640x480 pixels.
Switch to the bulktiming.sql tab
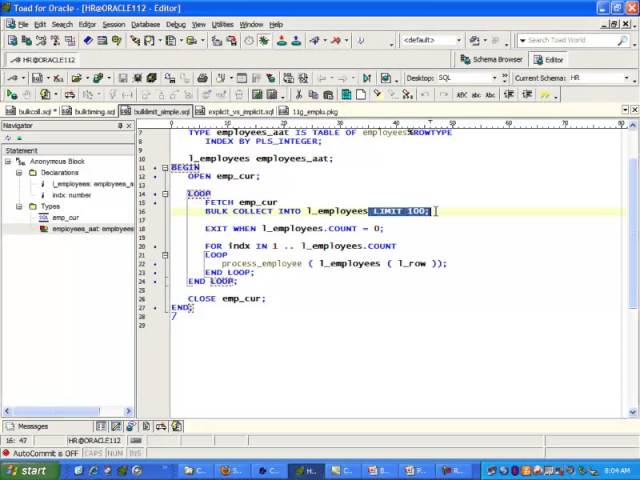pyautogui.click(x=89, y=111)
